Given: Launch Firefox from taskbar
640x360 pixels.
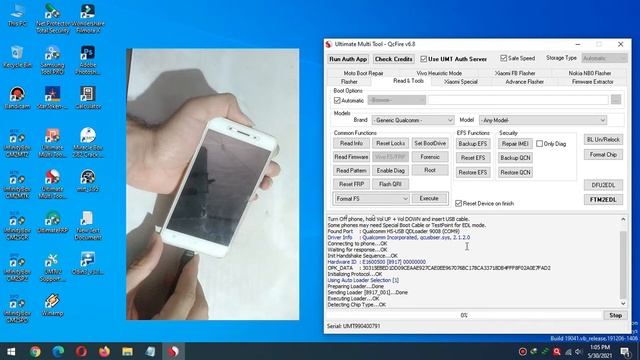Looking at the screenshot, I should point(104,351).
